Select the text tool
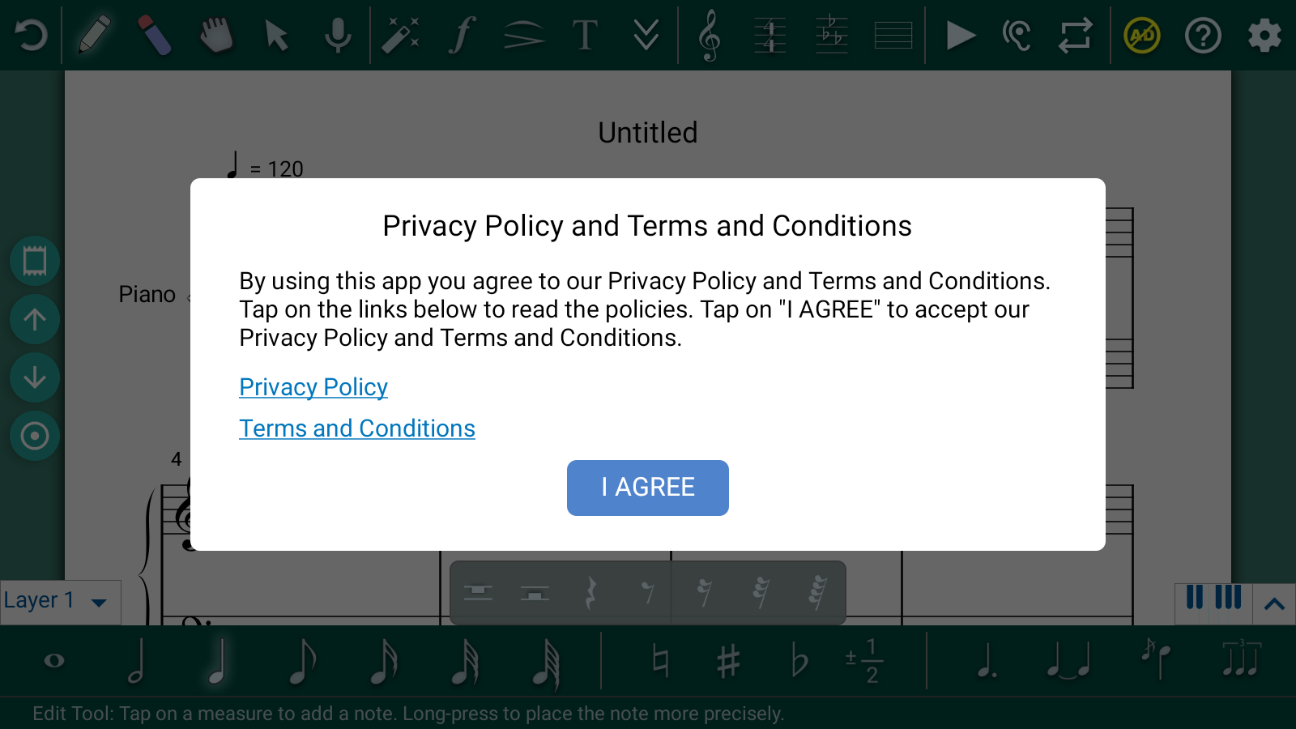1296x729 pixels. [585, 35]
